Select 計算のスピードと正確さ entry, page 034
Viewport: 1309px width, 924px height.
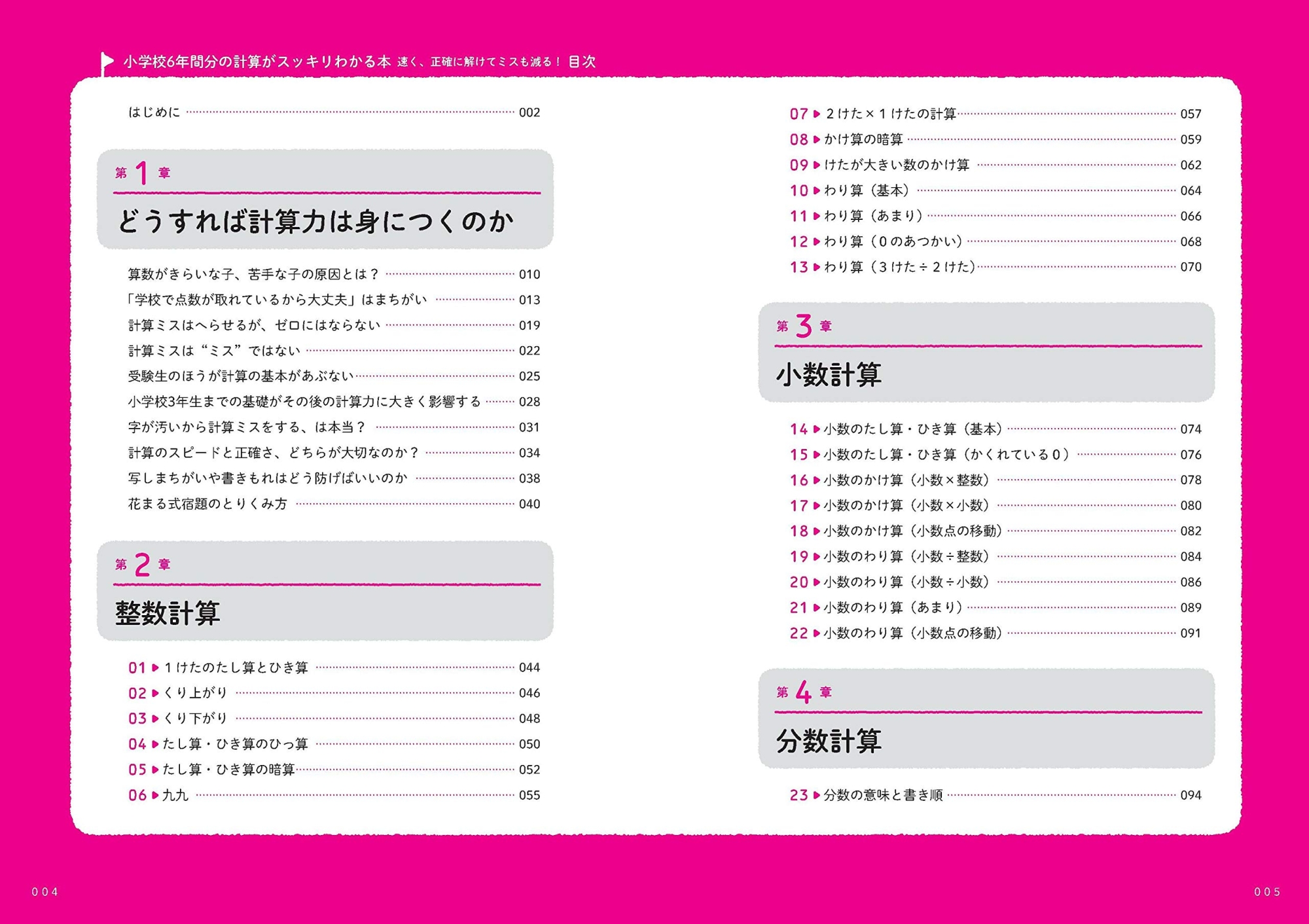(x=334, y=453)
